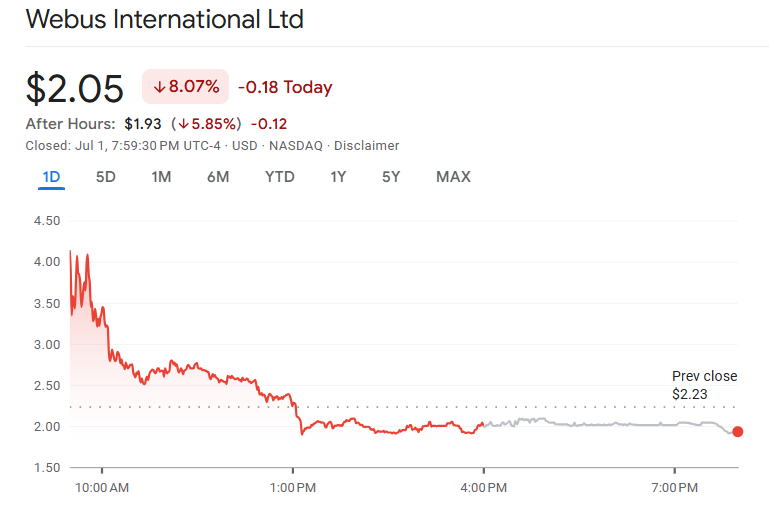Open the 6M time range tab

tap(218, 177)
